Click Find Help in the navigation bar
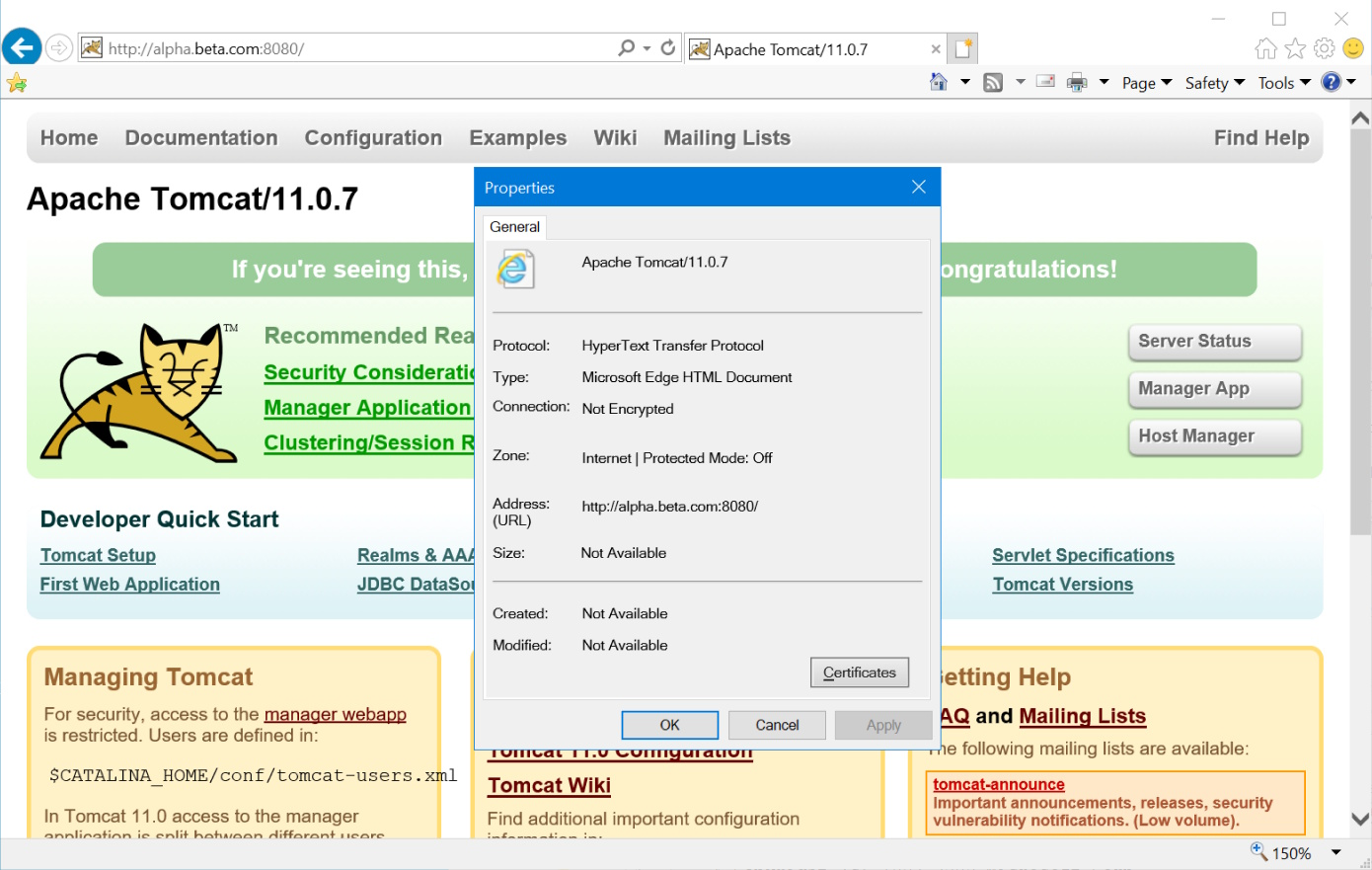The height and width of the screenshot is (870, 1372). click(1261, 138)
